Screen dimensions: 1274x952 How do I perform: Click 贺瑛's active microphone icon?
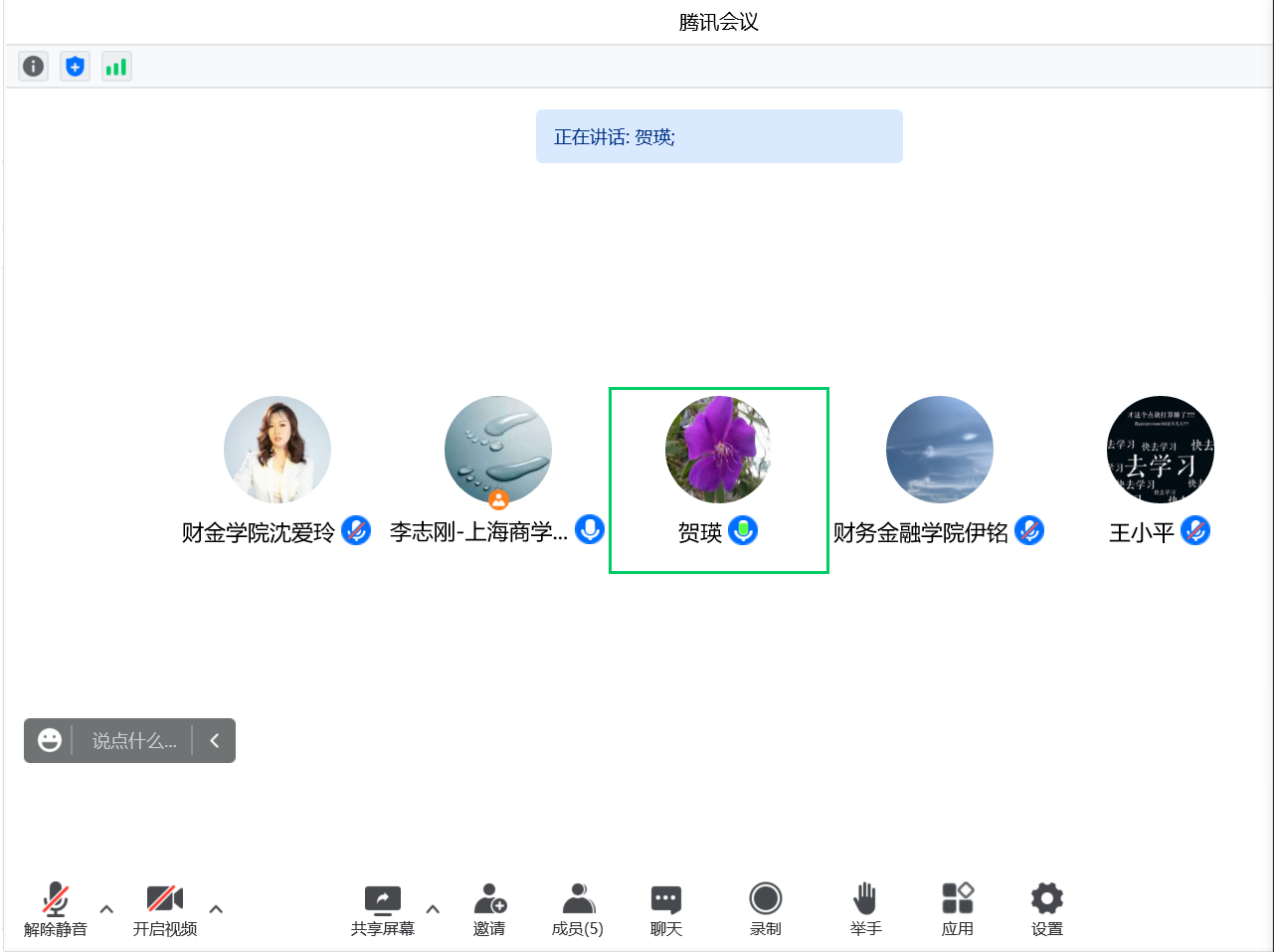tap(743, 530)
